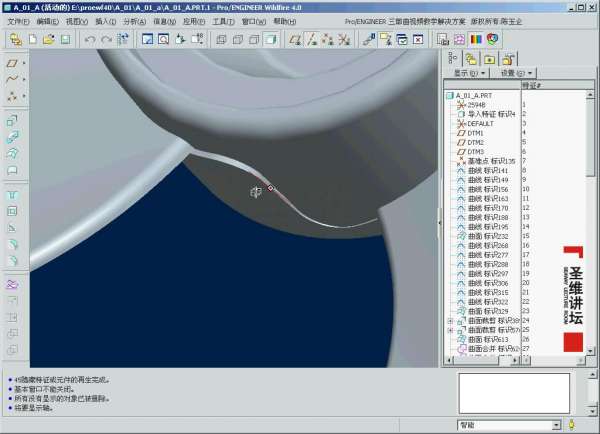This screenshot has height=434, width=600.
Task: Click the datum plane tool in side toolbar
Action: (x=12, y=63)
